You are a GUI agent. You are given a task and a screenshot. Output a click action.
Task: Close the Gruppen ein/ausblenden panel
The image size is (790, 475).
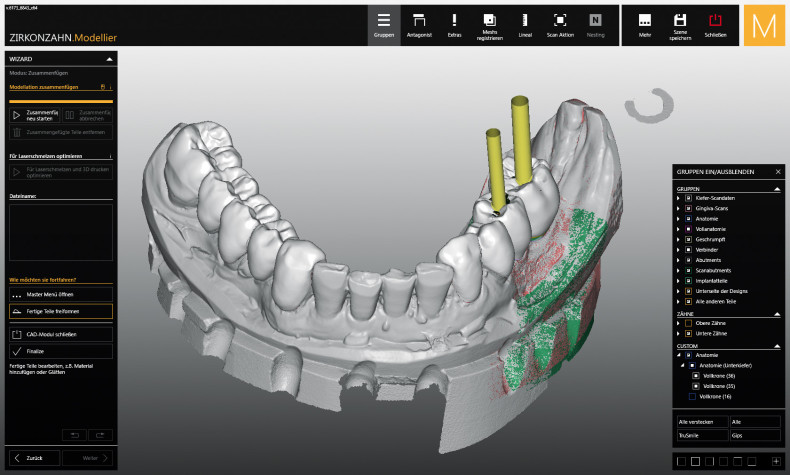tap(778, 172)
